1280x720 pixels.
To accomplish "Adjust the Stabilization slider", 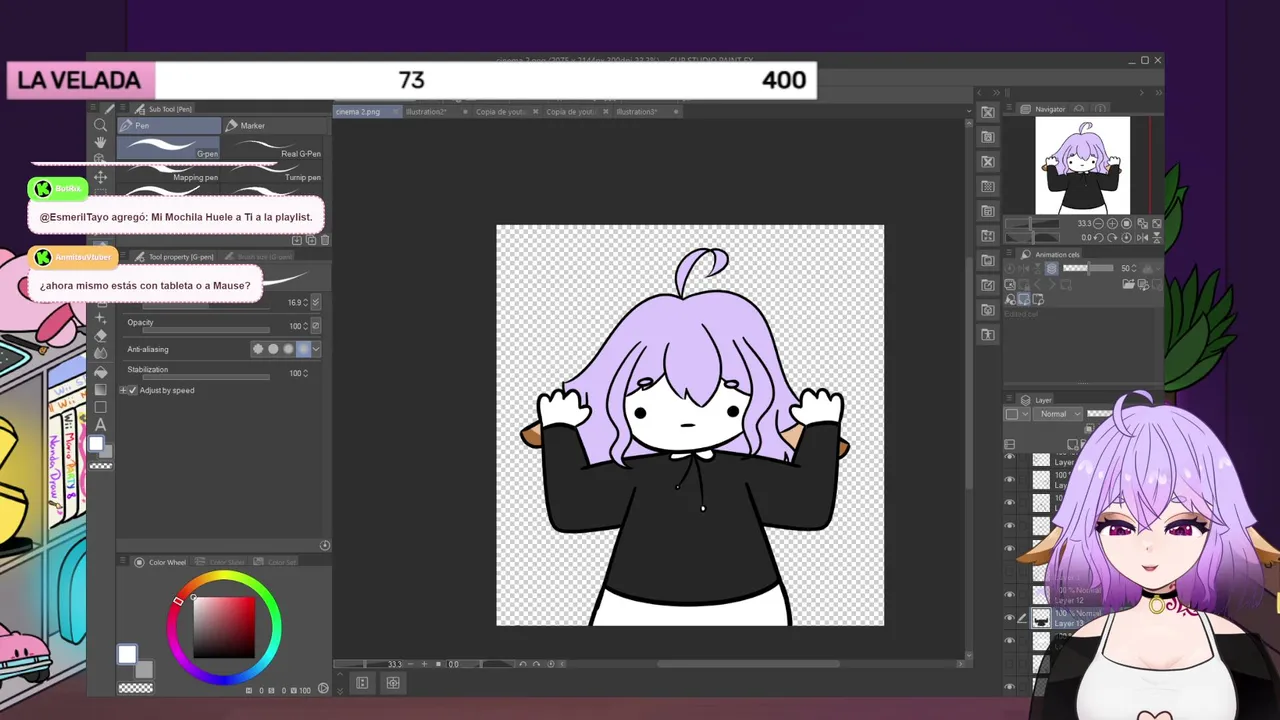I will (206, 377).
